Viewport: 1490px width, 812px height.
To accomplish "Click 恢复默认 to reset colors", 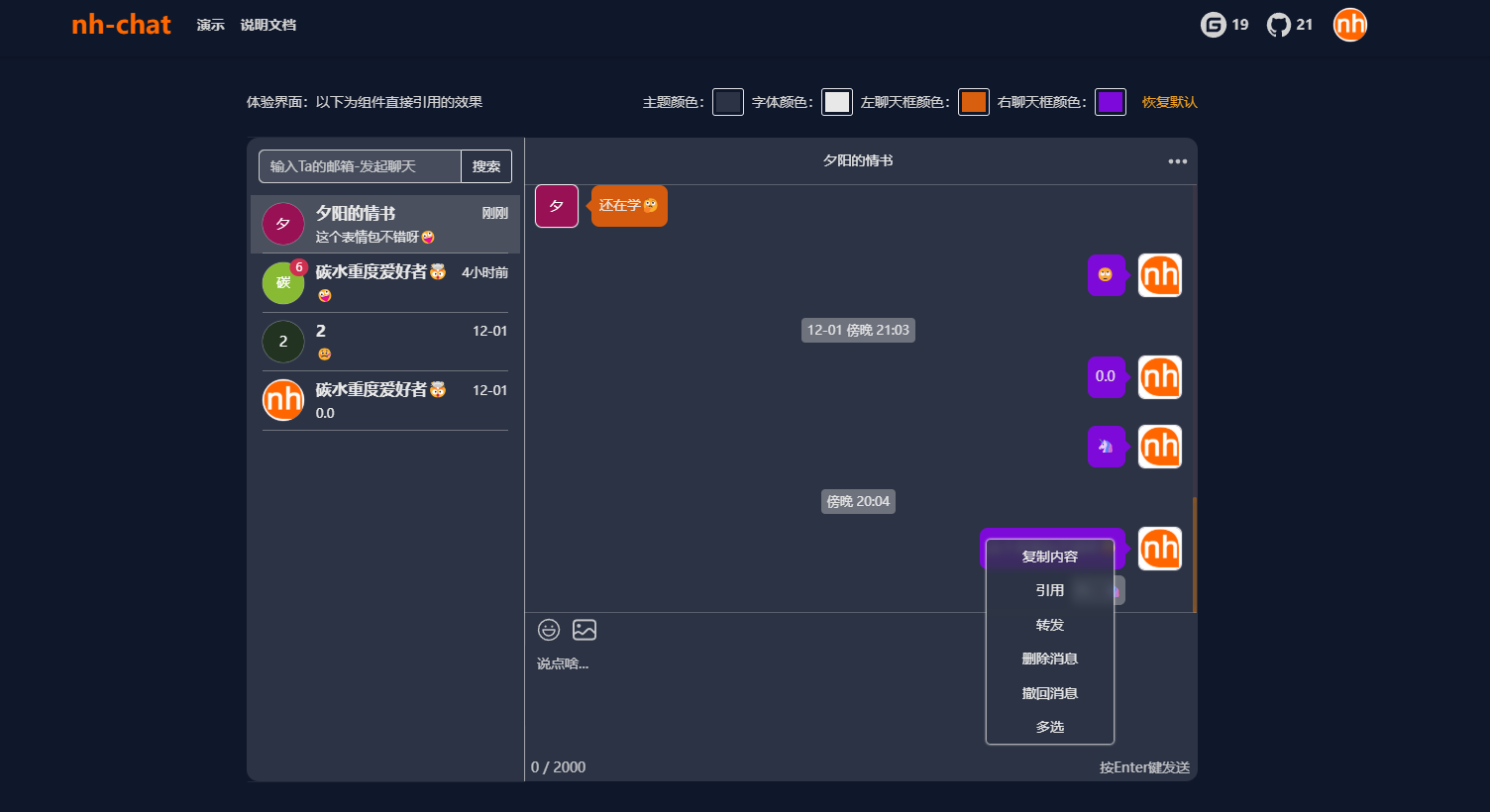I will [1169, 102].
